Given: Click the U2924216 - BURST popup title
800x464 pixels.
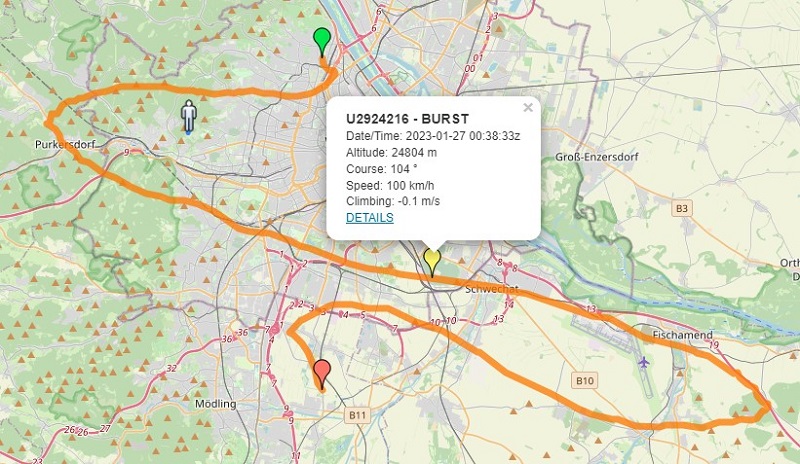Looking at the screenshot, I should [x=407, y=119].
